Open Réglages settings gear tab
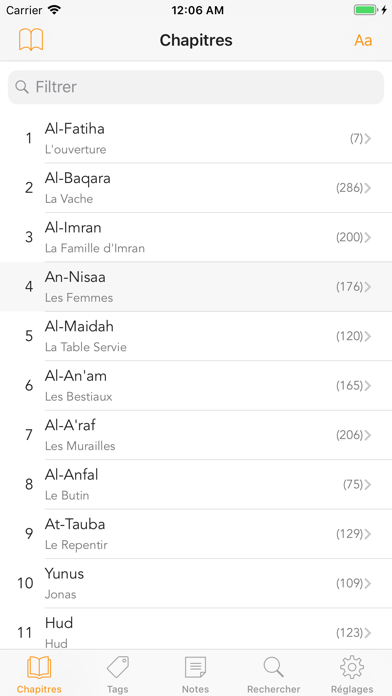Screen dimensions: 392x696 tap(352, 673)
